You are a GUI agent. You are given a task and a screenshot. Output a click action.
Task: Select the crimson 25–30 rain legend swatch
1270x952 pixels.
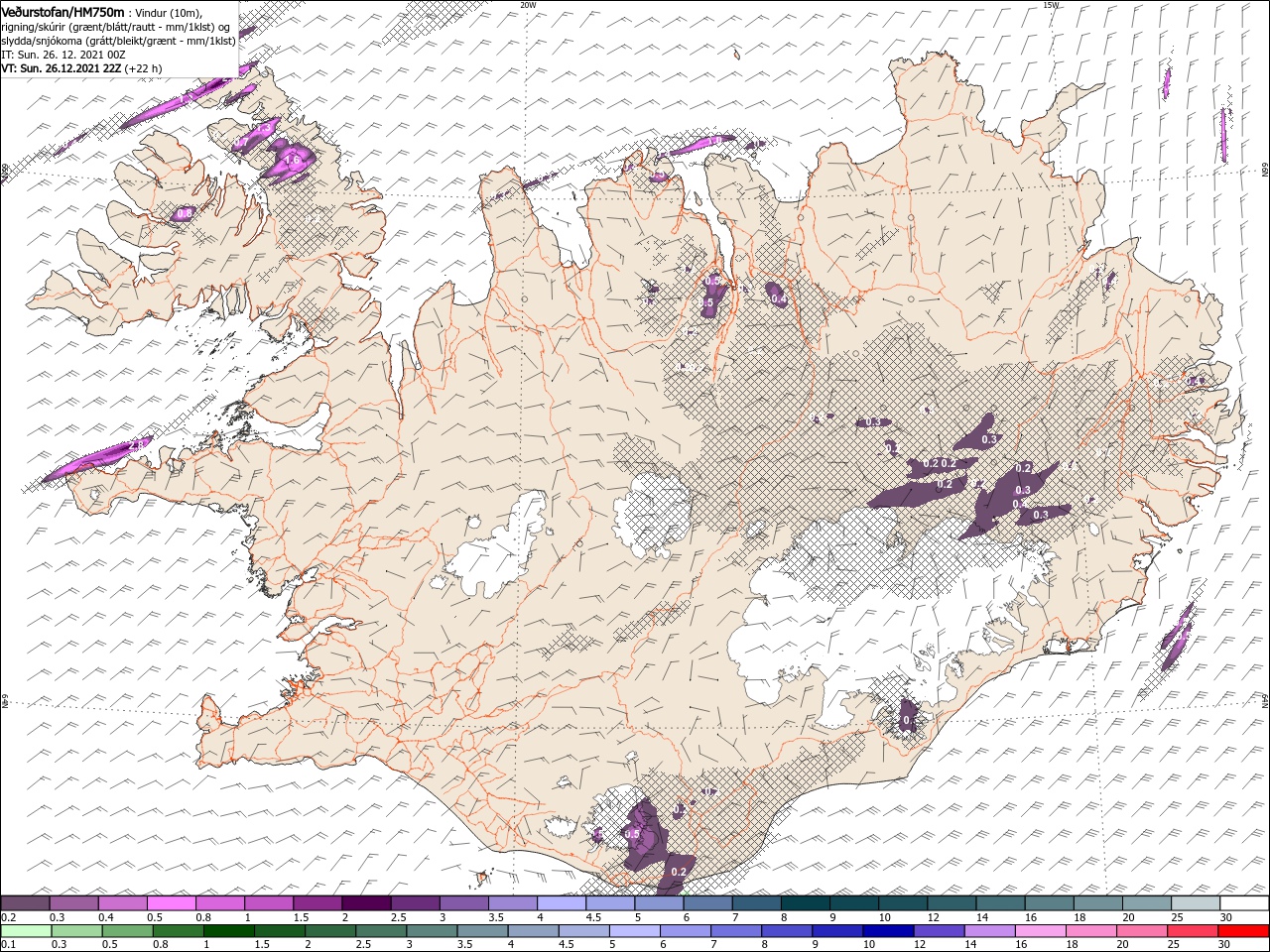pos(1192,931)
